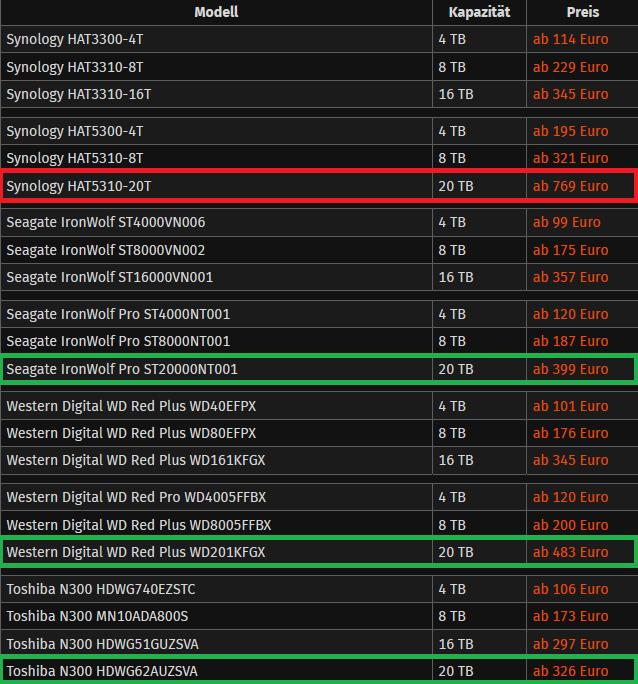
Task: Open the 'ab 200 Euro' price link
Action: point(570,525)
